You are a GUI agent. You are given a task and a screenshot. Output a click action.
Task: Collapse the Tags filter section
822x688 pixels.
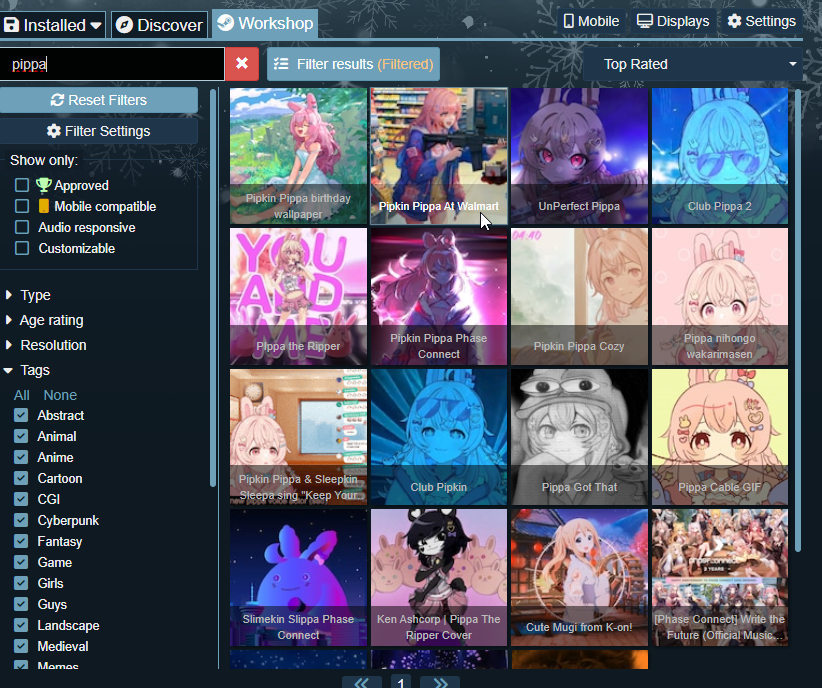coord(27,371)
